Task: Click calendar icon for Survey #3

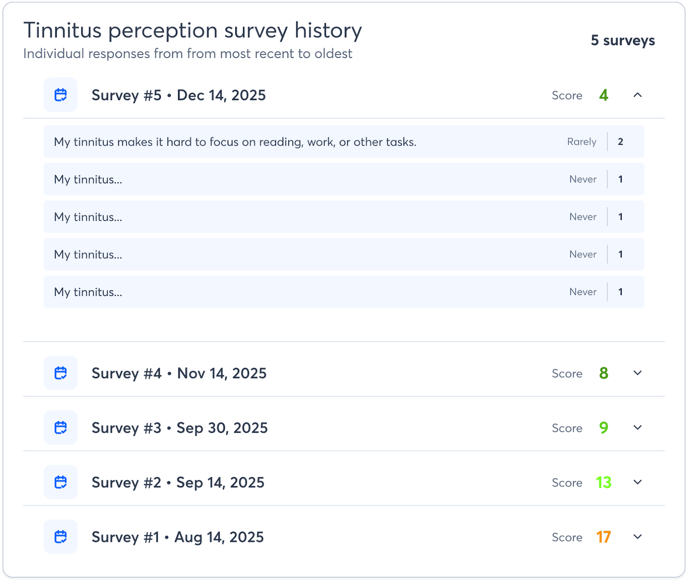Action: [60, 428]
